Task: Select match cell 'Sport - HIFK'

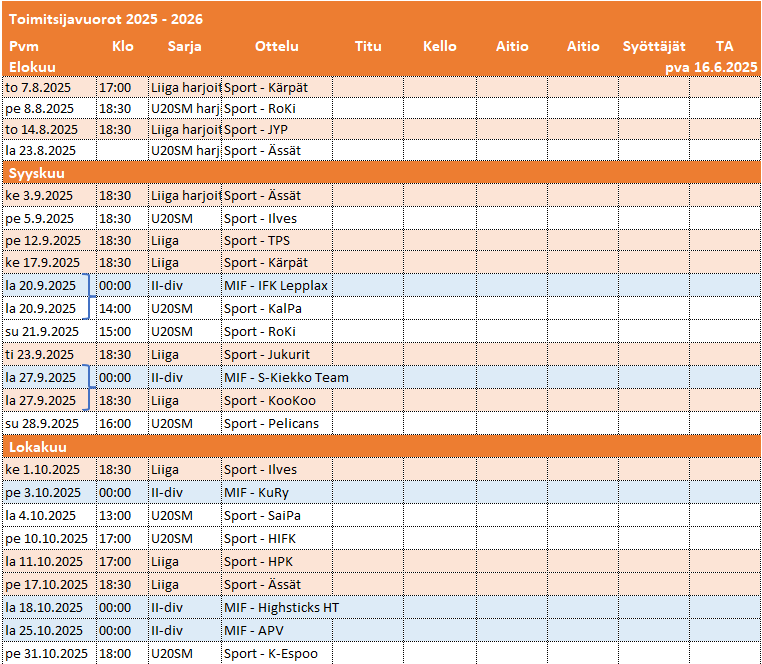Action: 277,539
